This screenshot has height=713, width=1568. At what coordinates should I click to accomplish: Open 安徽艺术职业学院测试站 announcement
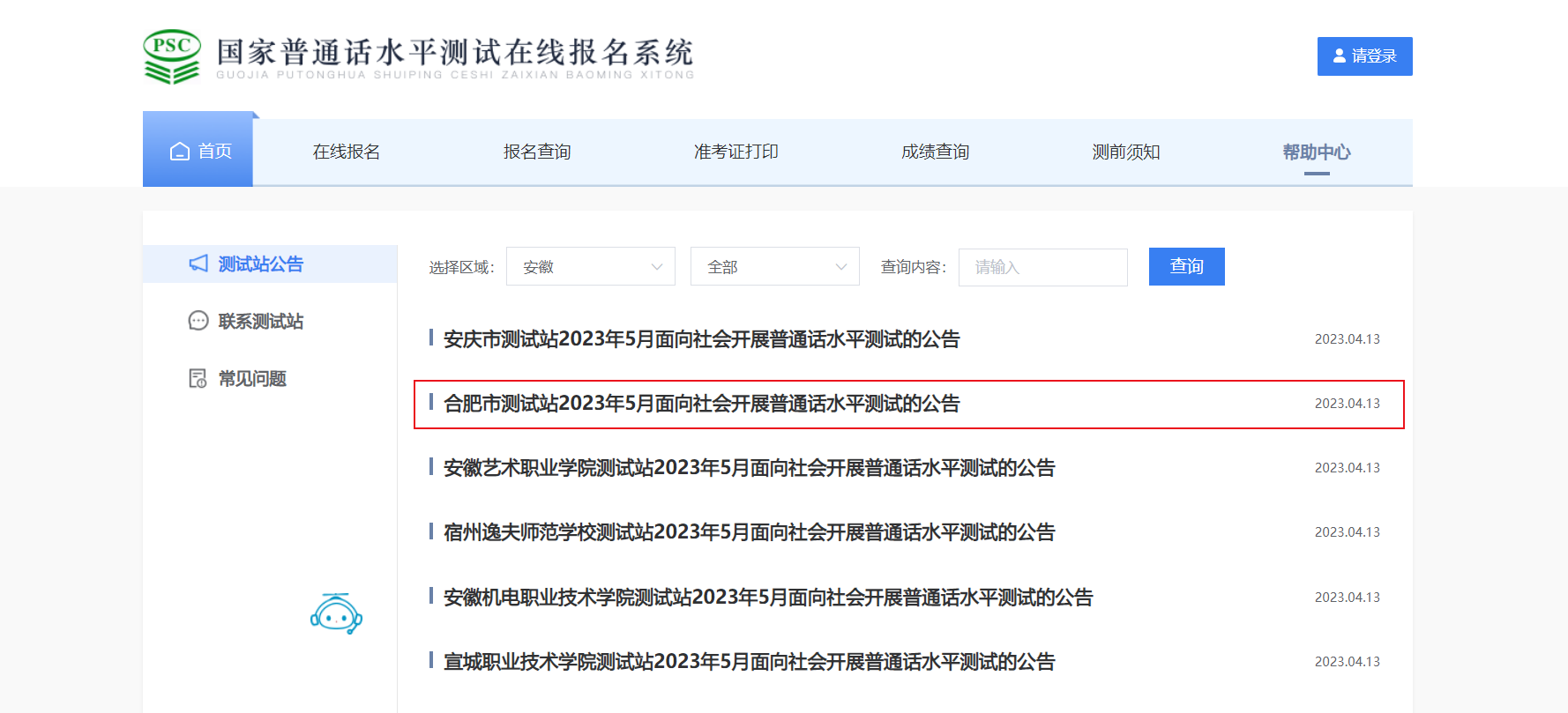pos(750,468)
